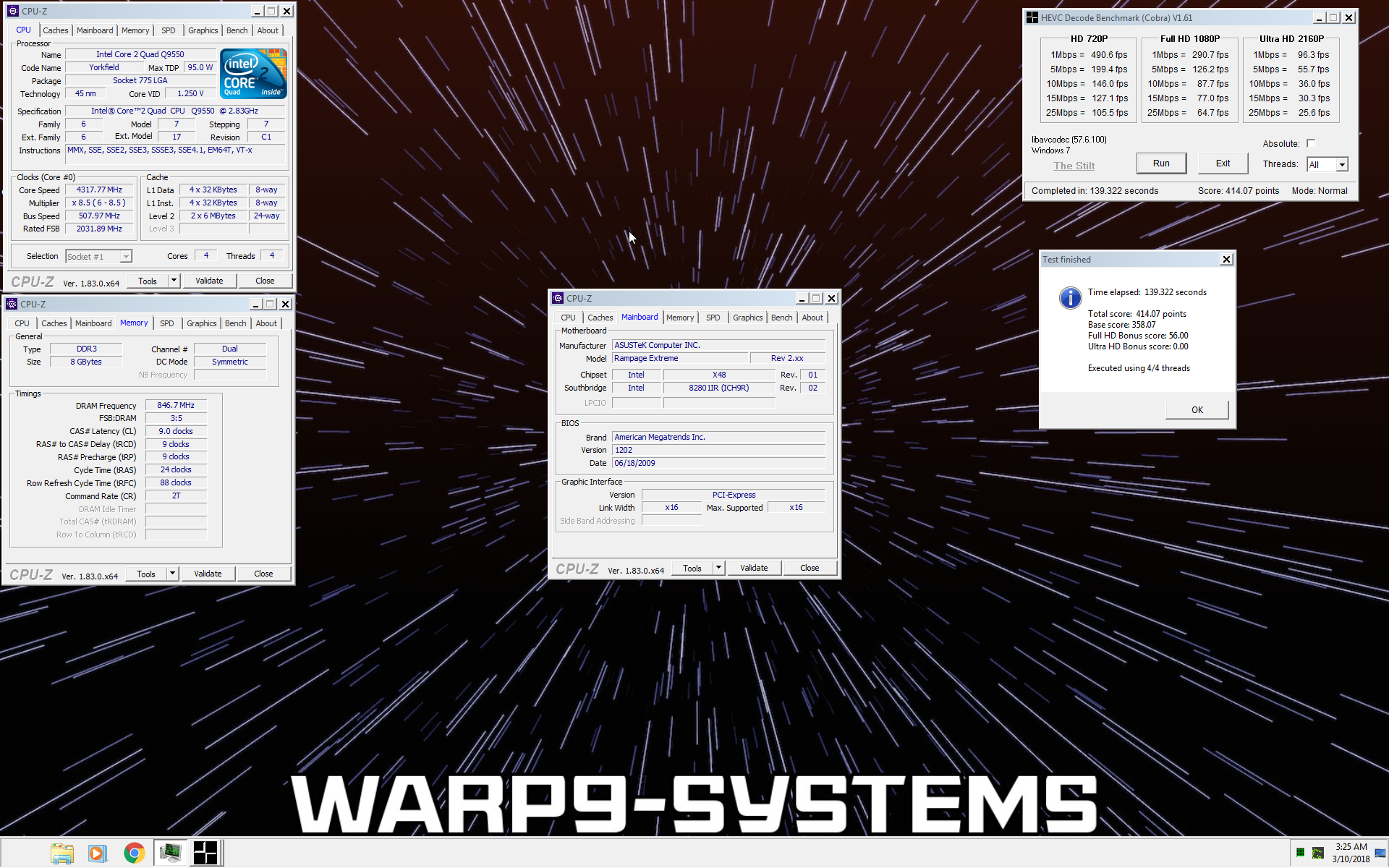This screenshot has width=1389, height=868.
Task: Open Memory tab in Mainboard window
Action: [x=680, y=318]
